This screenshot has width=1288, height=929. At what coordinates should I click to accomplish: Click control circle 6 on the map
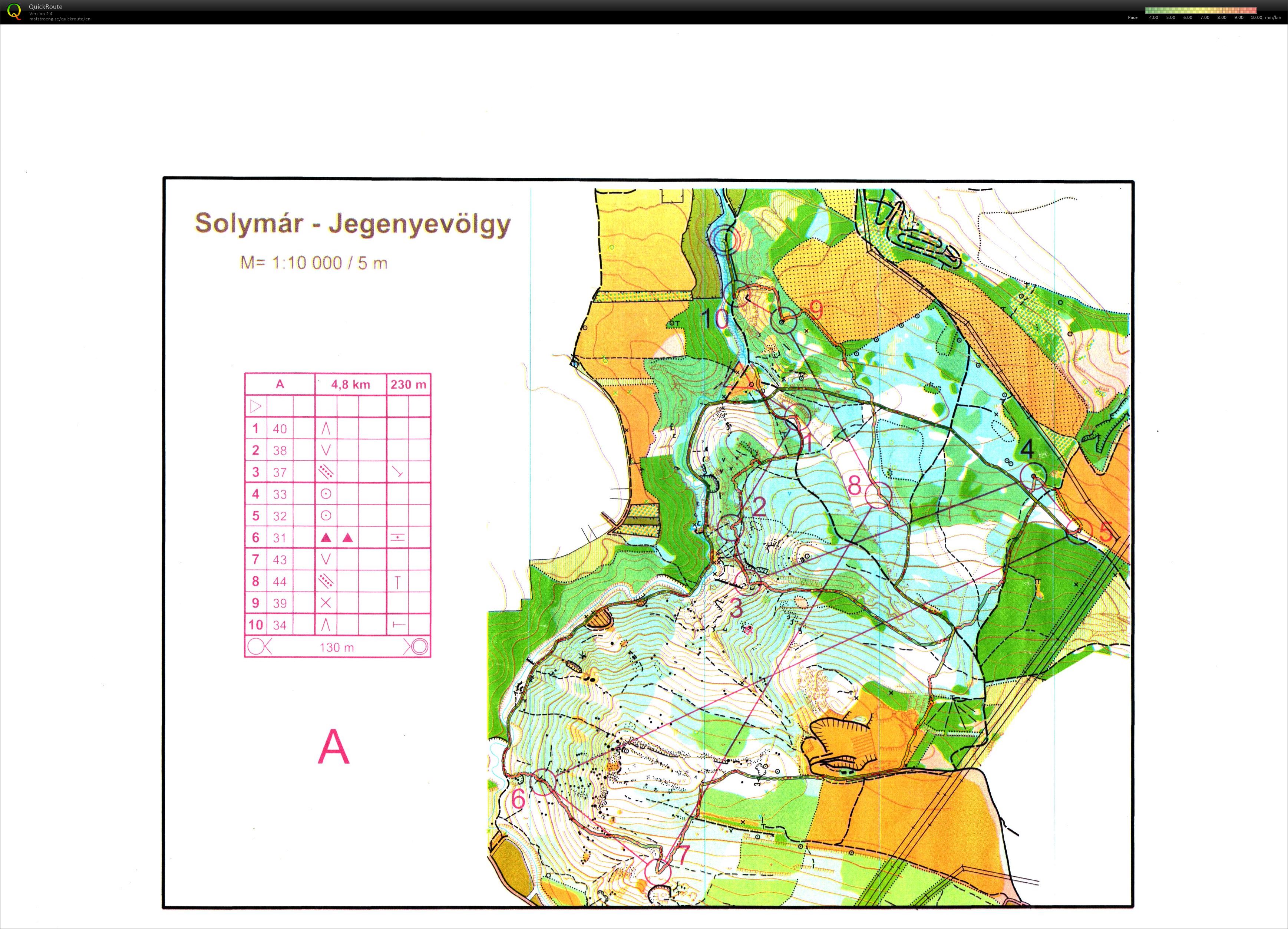(544, 782)
